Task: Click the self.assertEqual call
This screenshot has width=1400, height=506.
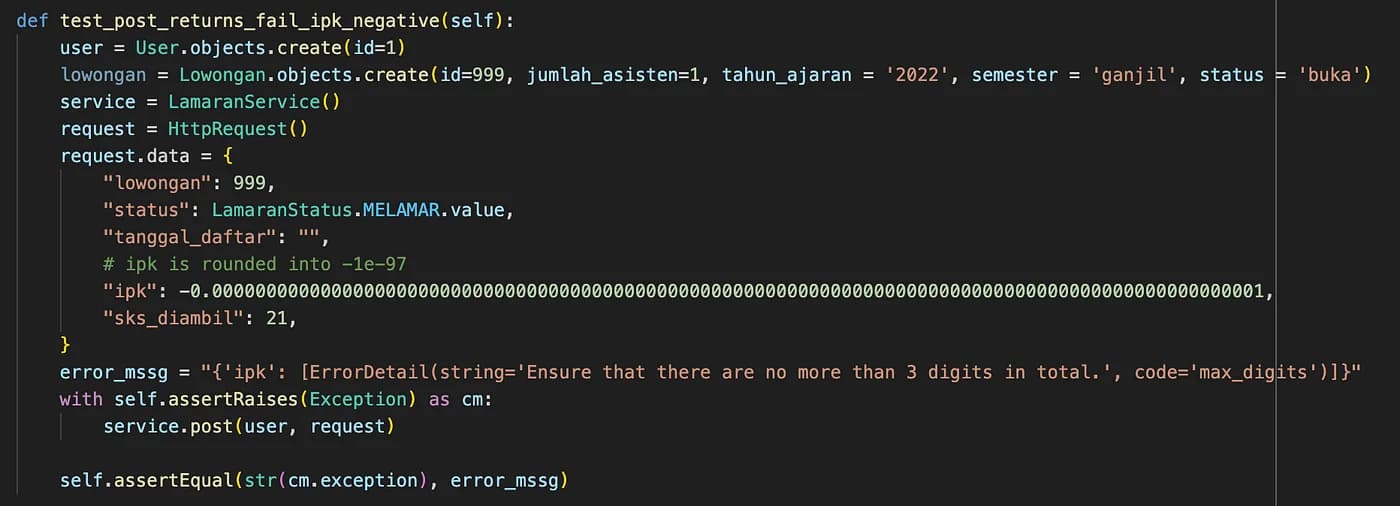Action: [x=314, y=480]
